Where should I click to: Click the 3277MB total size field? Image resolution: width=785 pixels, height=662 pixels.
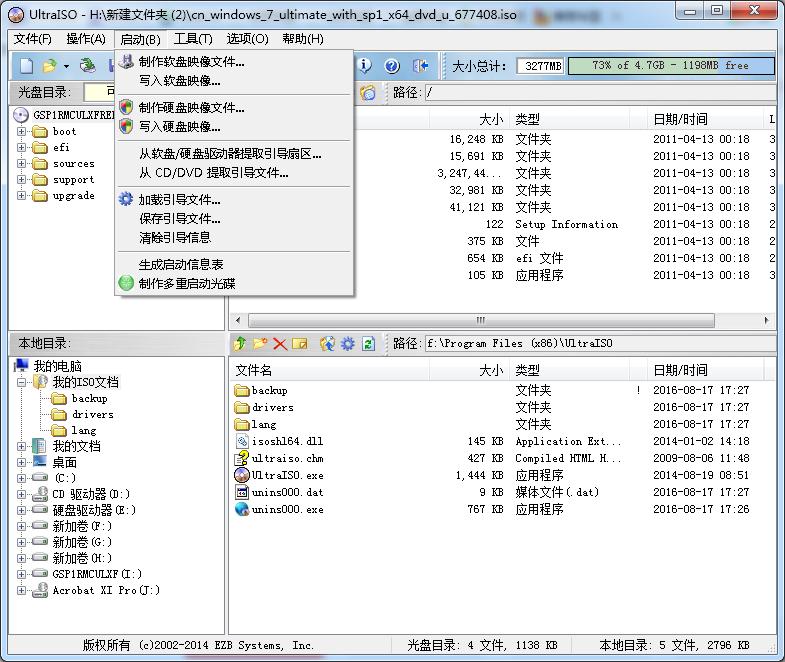(541, 66)
